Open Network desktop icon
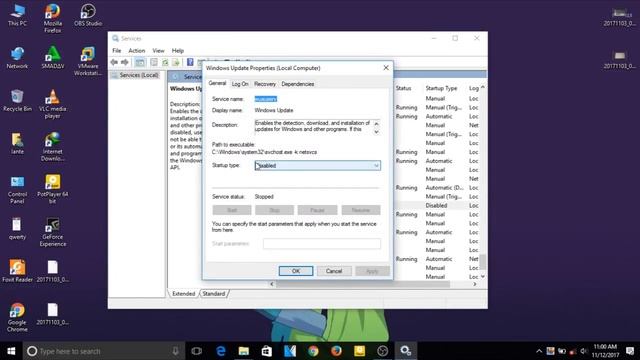640x360 pixels. 17,58
